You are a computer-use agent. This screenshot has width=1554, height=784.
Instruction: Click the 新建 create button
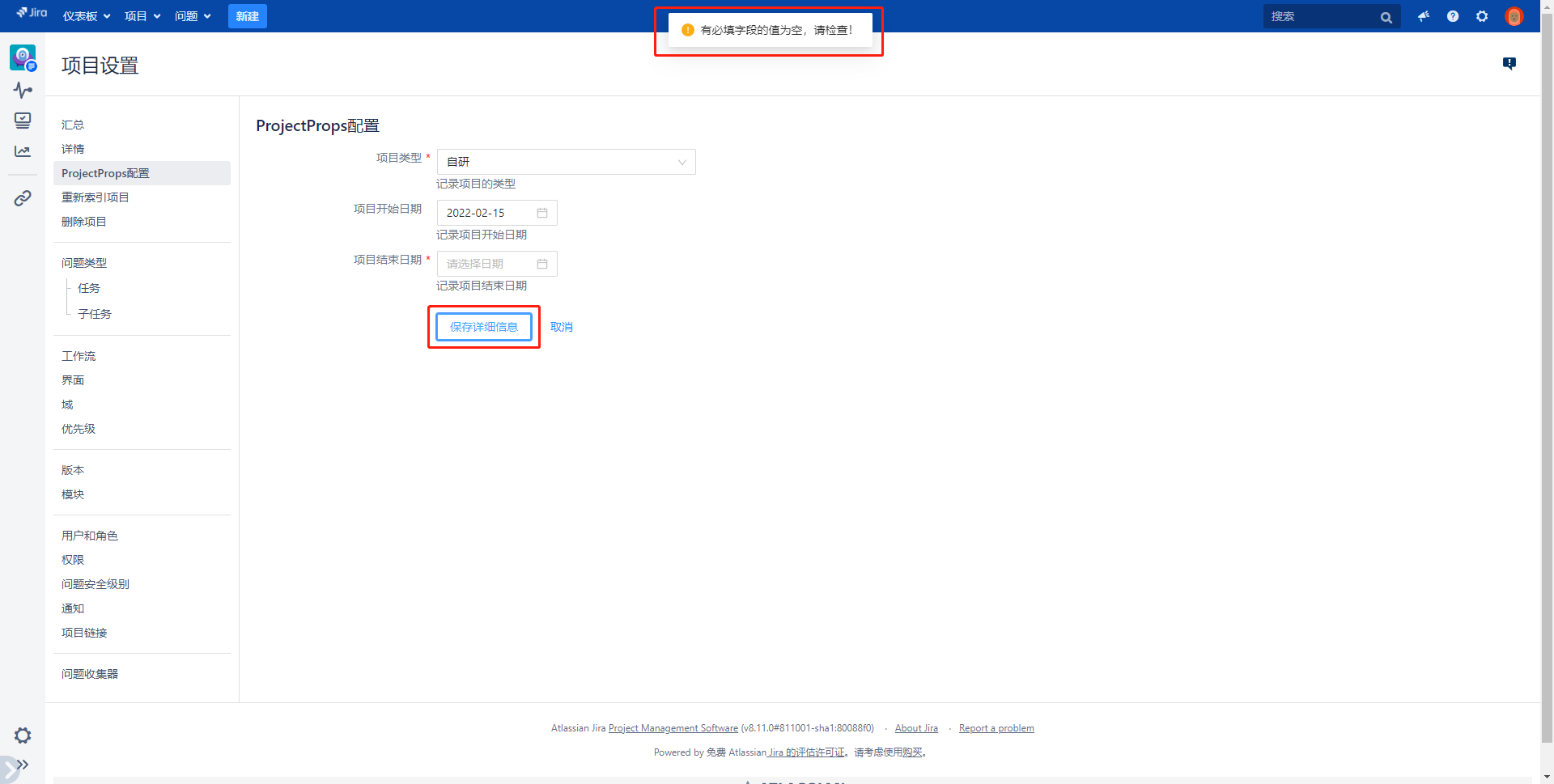coord(248,16)
